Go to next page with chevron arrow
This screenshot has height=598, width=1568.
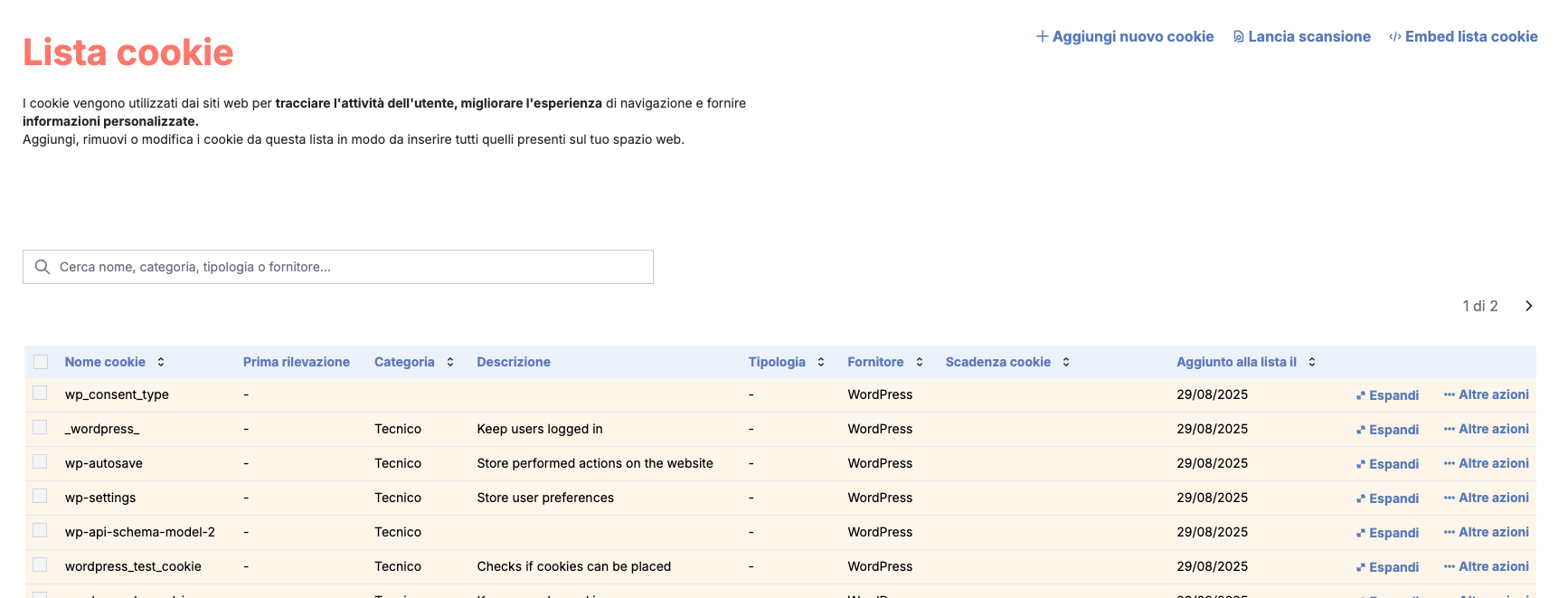point(1528,306)
